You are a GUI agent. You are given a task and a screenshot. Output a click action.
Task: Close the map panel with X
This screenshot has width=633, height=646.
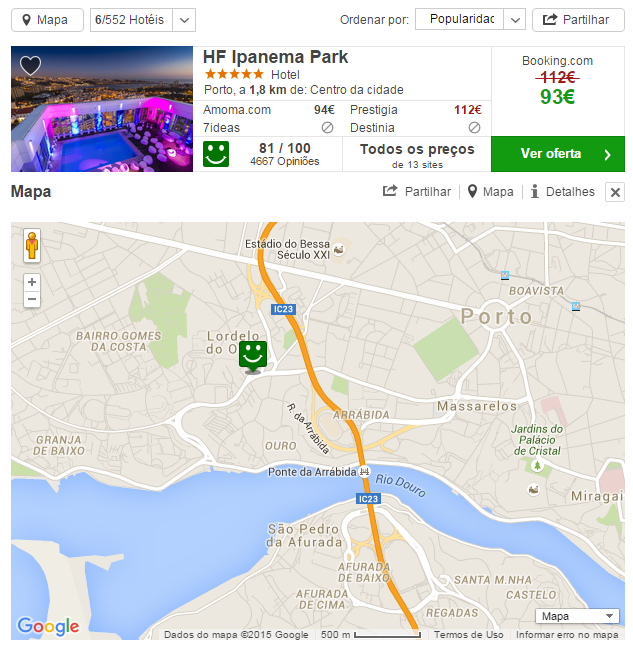[615, 192]
